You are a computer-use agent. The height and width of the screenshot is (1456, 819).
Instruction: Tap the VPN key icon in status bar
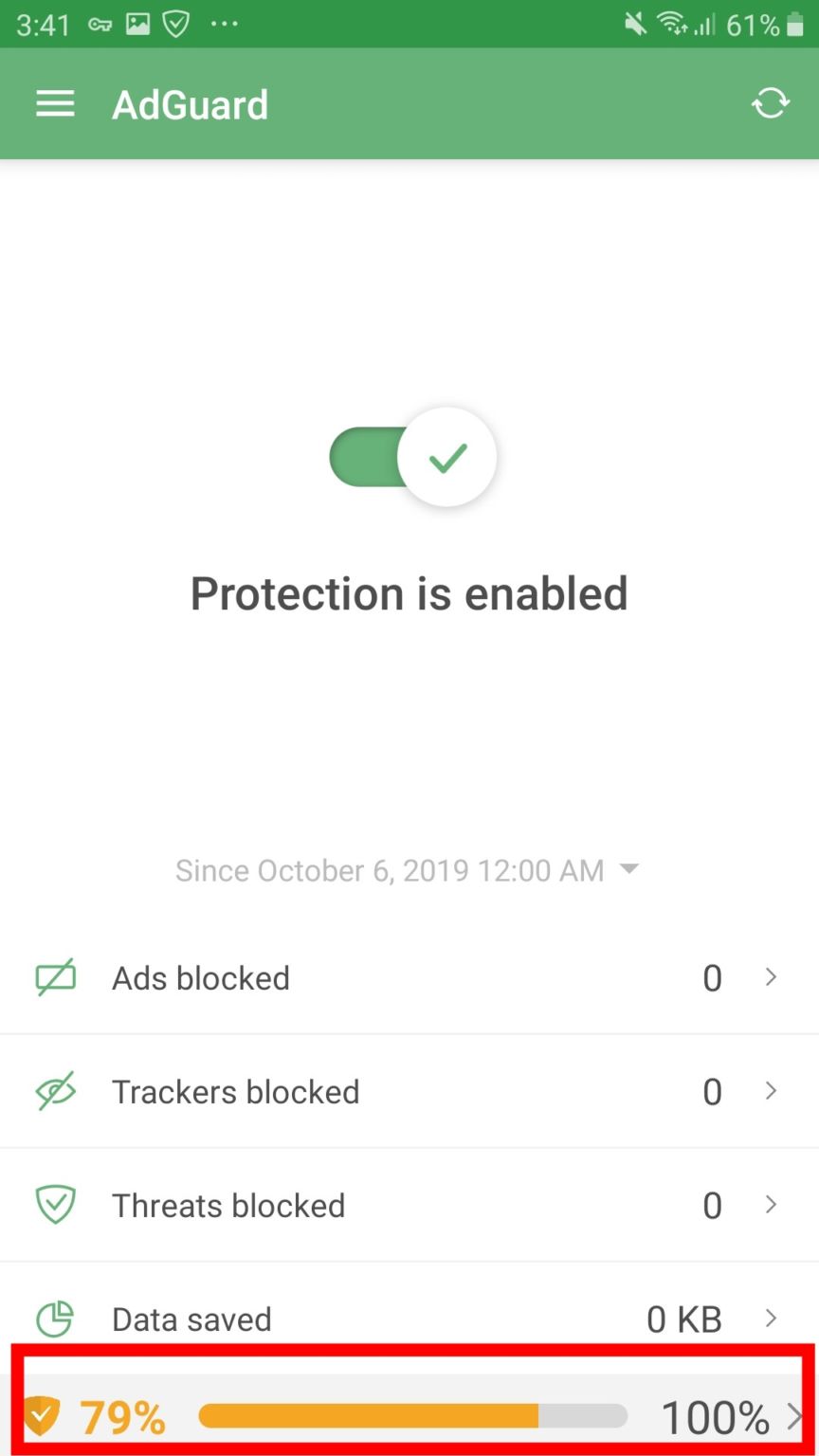pyautogui.click(x=100, y=25)
